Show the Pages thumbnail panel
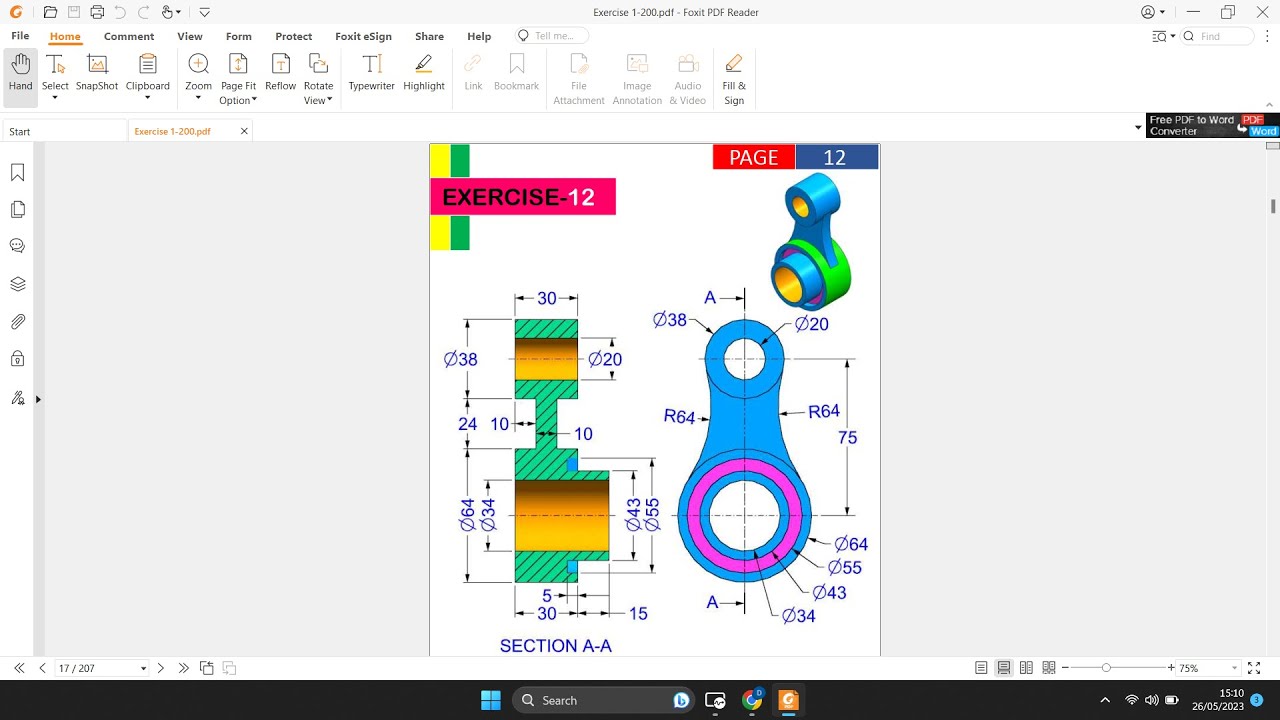Image resolution: width=1280 pixels, height=720 pixels. [17, 210]
